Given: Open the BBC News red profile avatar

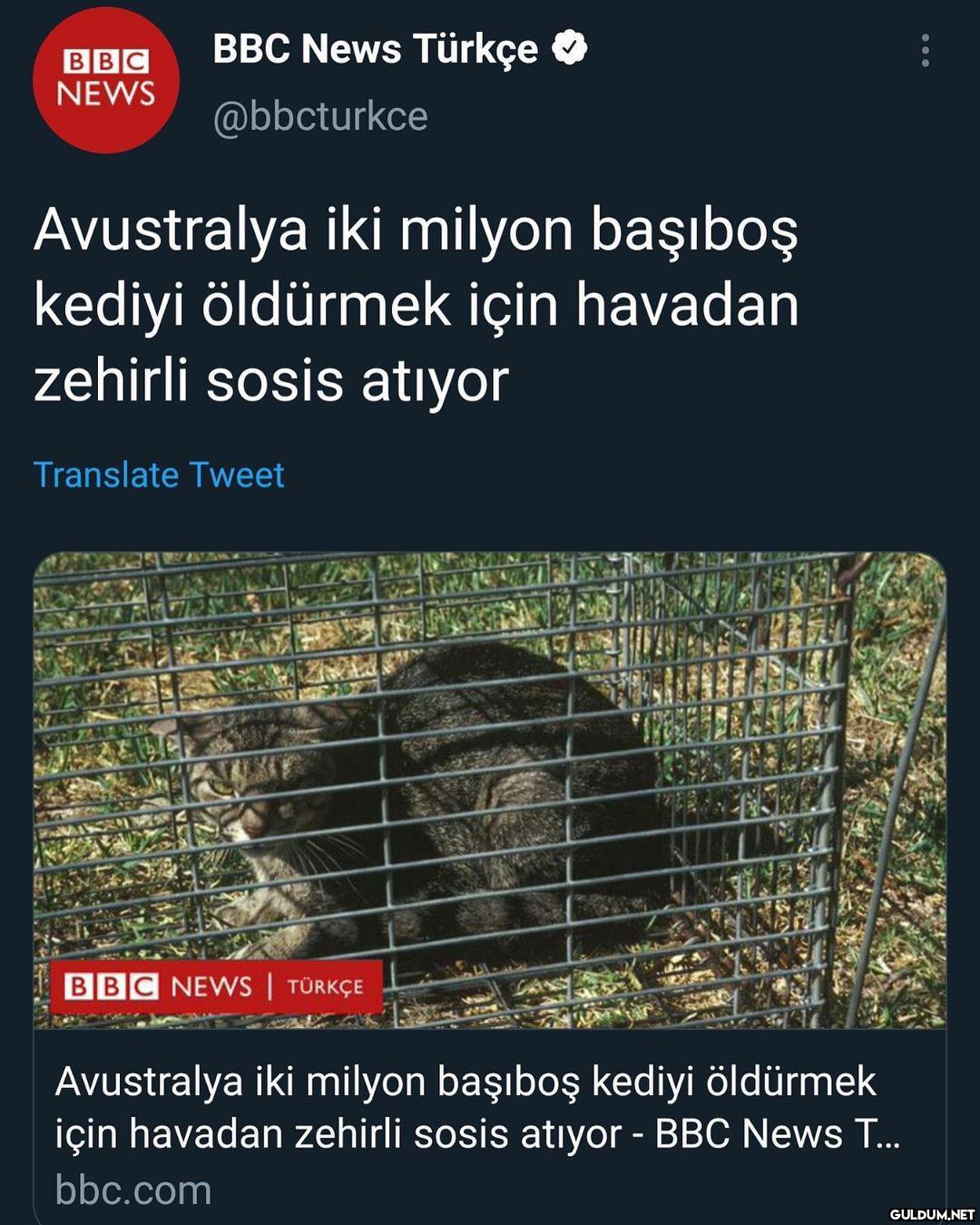Looking at the screenshot, I should tap(106, 80).
